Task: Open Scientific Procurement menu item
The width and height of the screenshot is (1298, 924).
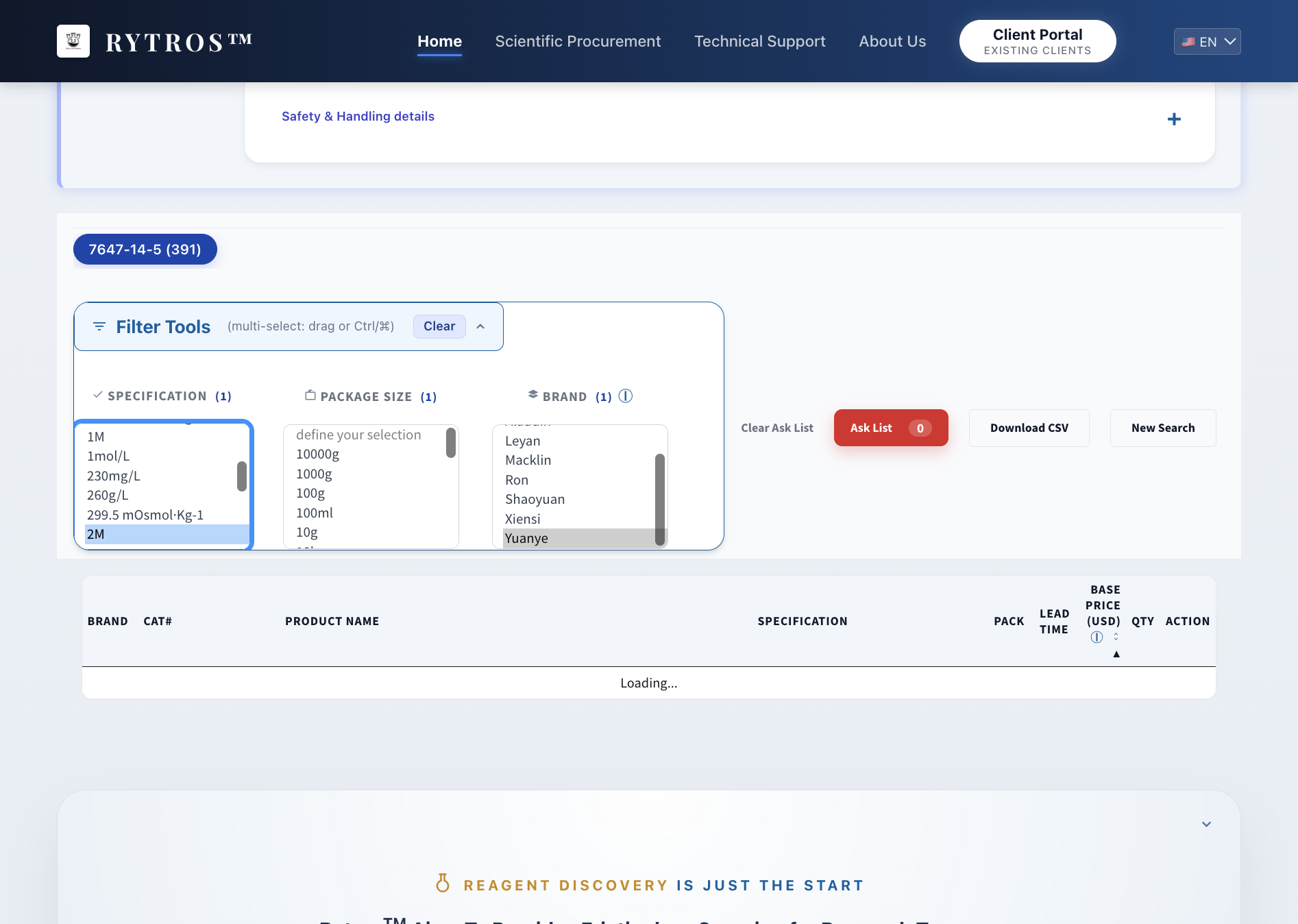Action: [578, 41]
